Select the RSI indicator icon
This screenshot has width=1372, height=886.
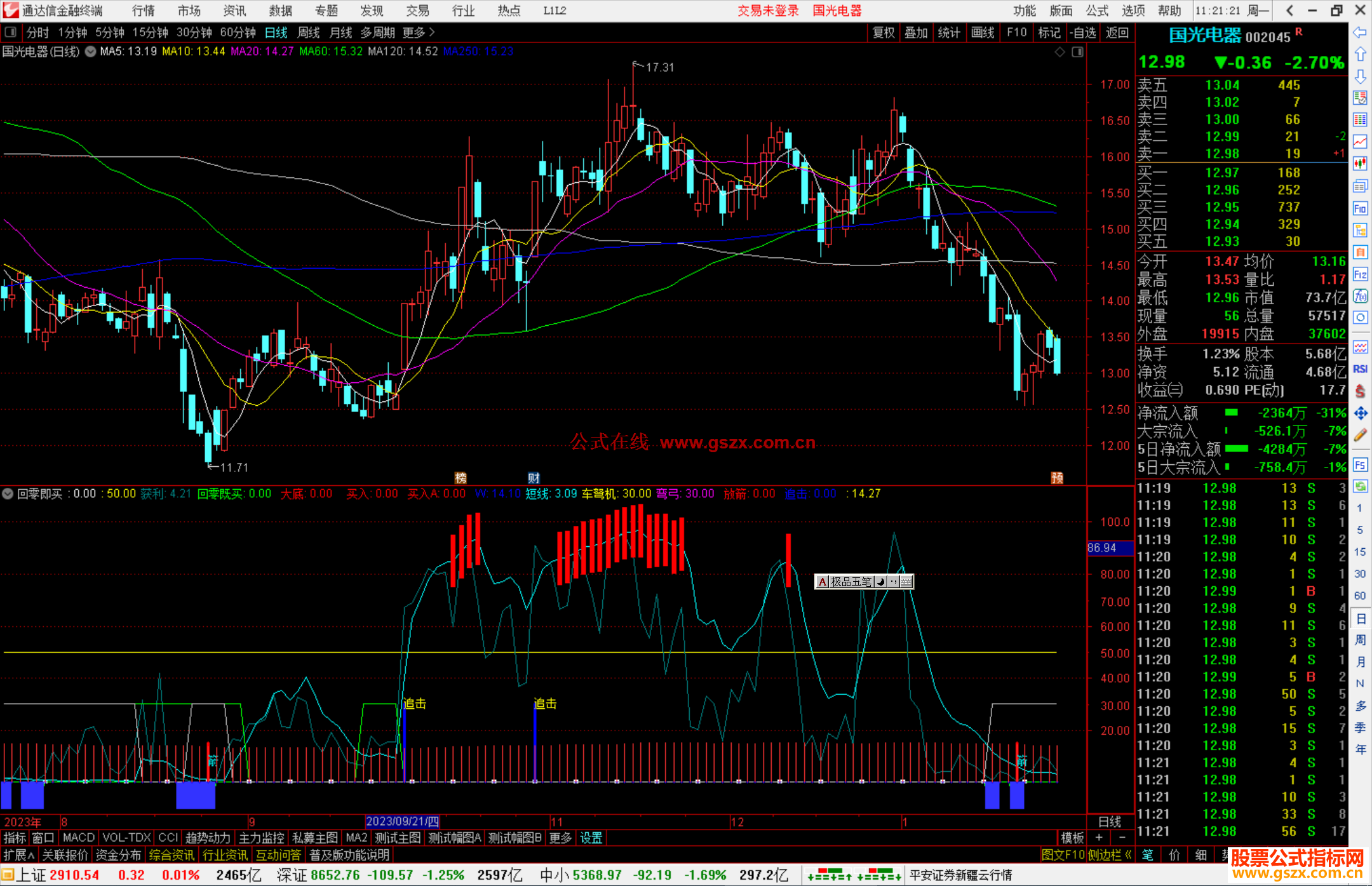(1360, 369)
